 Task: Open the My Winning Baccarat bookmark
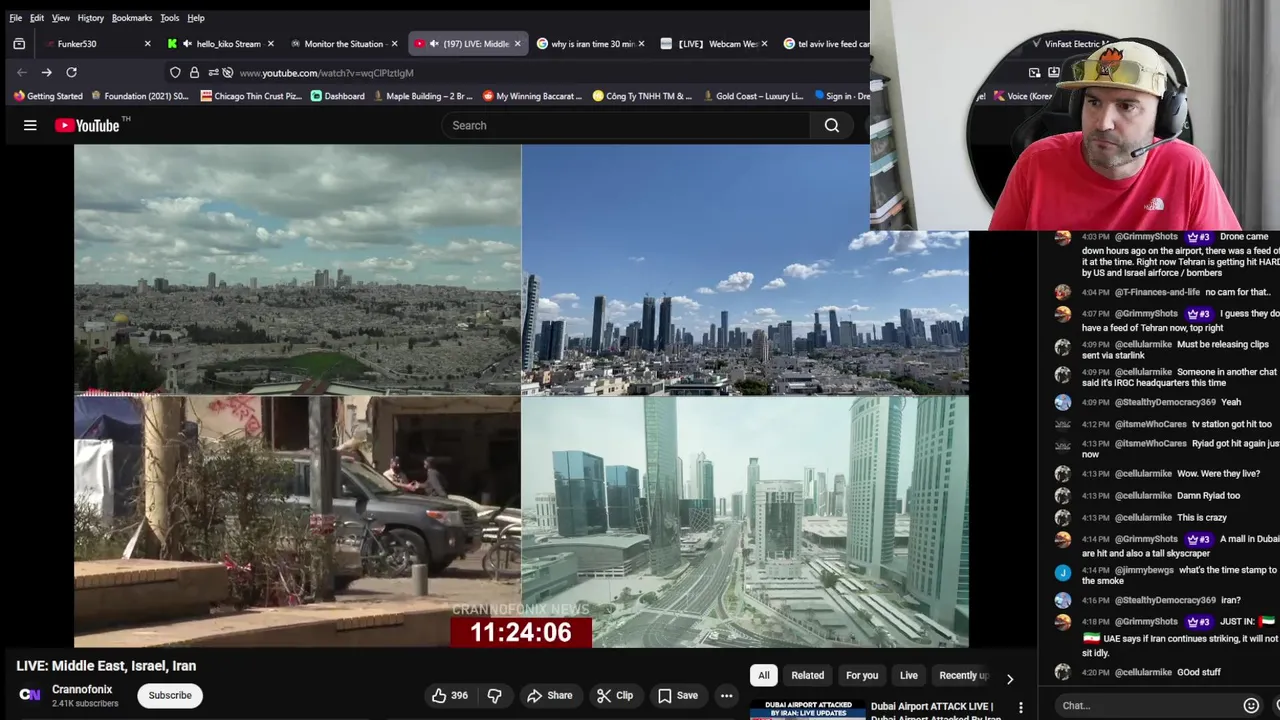[x=532, y=96]
